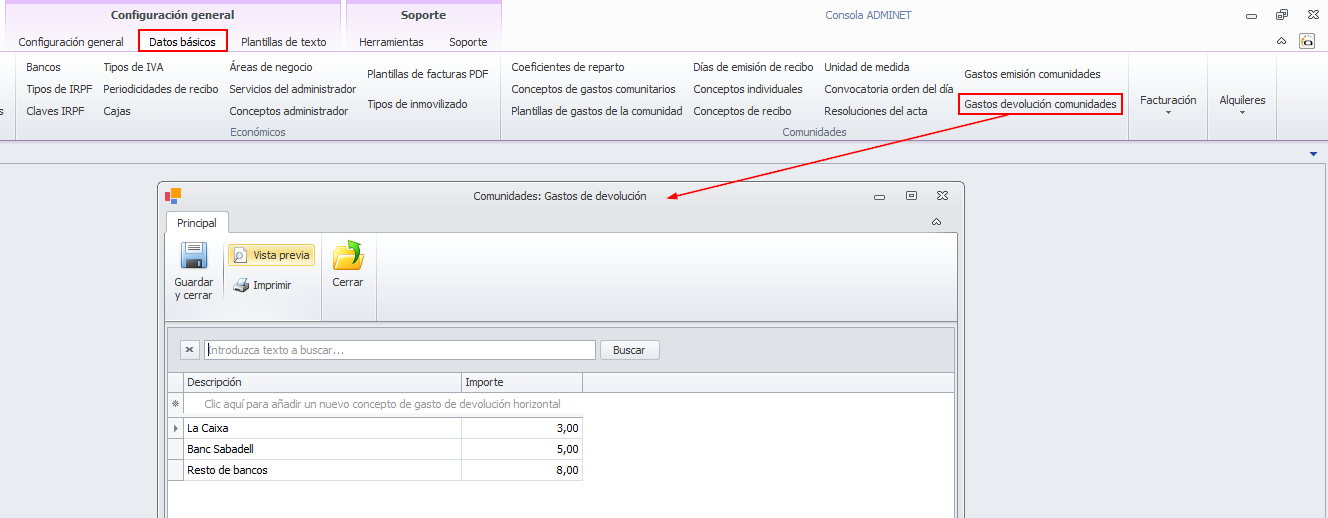
Task: Click the search text input field
Action: click(400, 350)
